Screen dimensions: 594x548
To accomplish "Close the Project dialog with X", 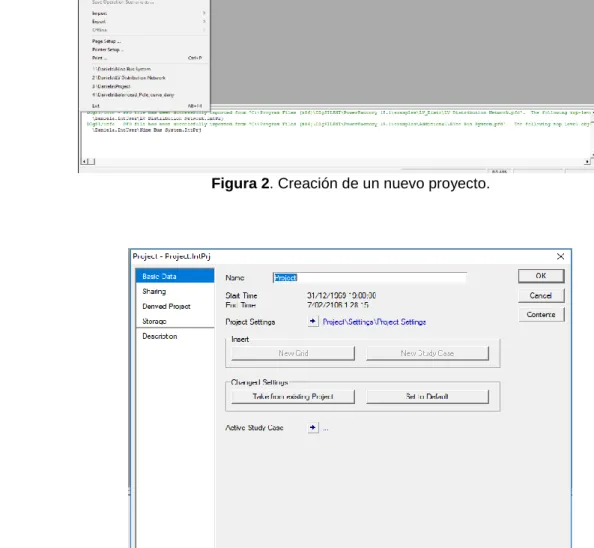I will pyautogui.click(x=561, y=256).
